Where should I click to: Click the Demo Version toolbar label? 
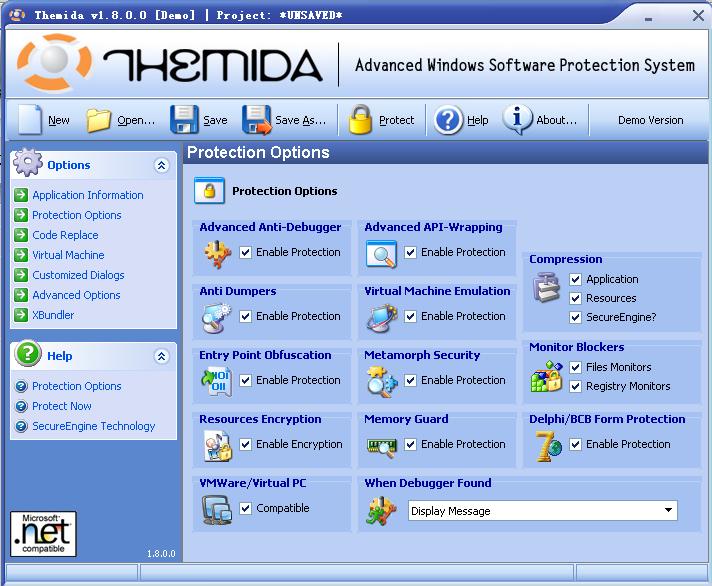point(650,120)
